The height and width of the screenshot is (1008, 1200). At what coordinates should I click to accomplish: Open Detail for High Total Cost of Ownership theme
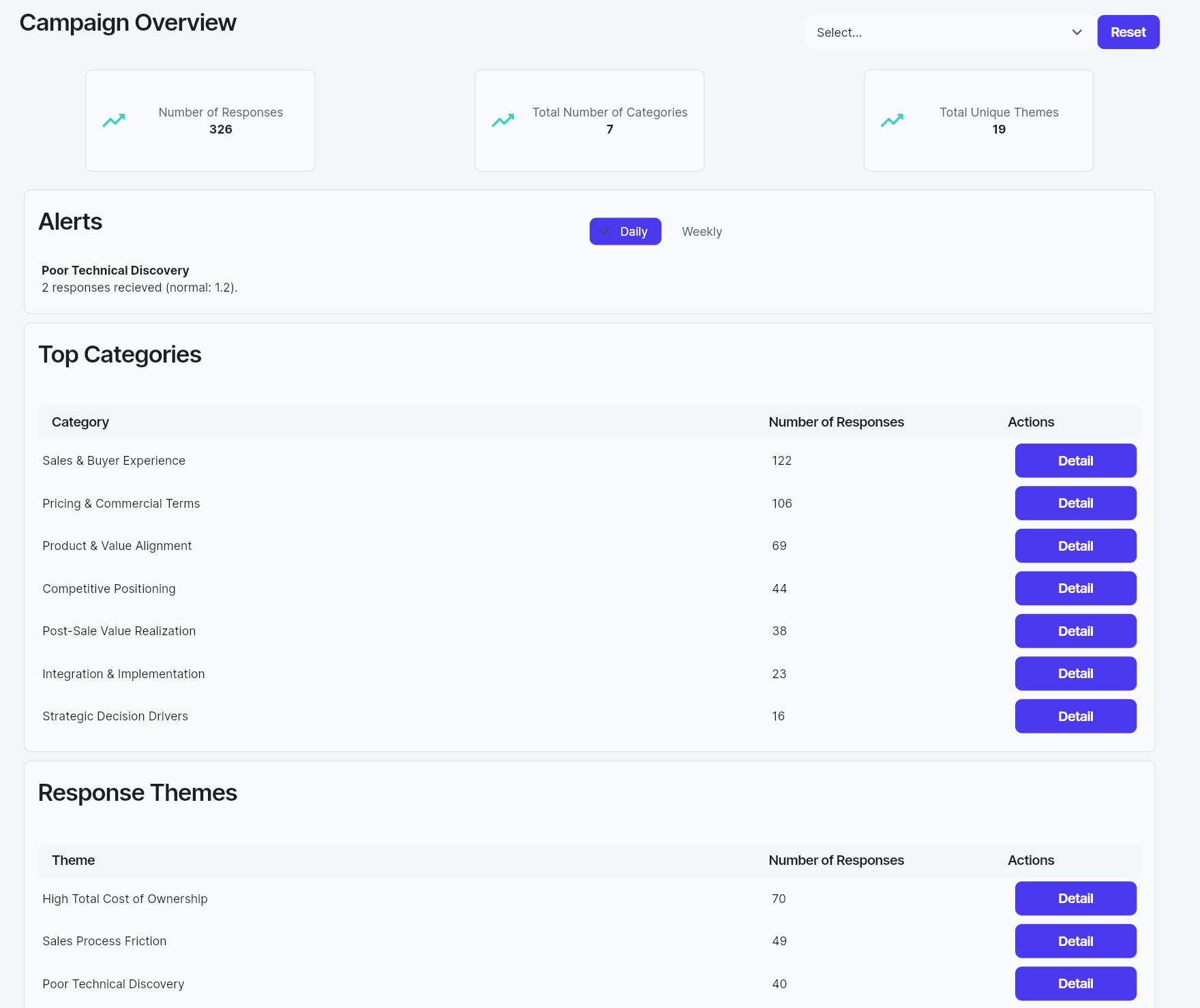[x=1075, y=898]
